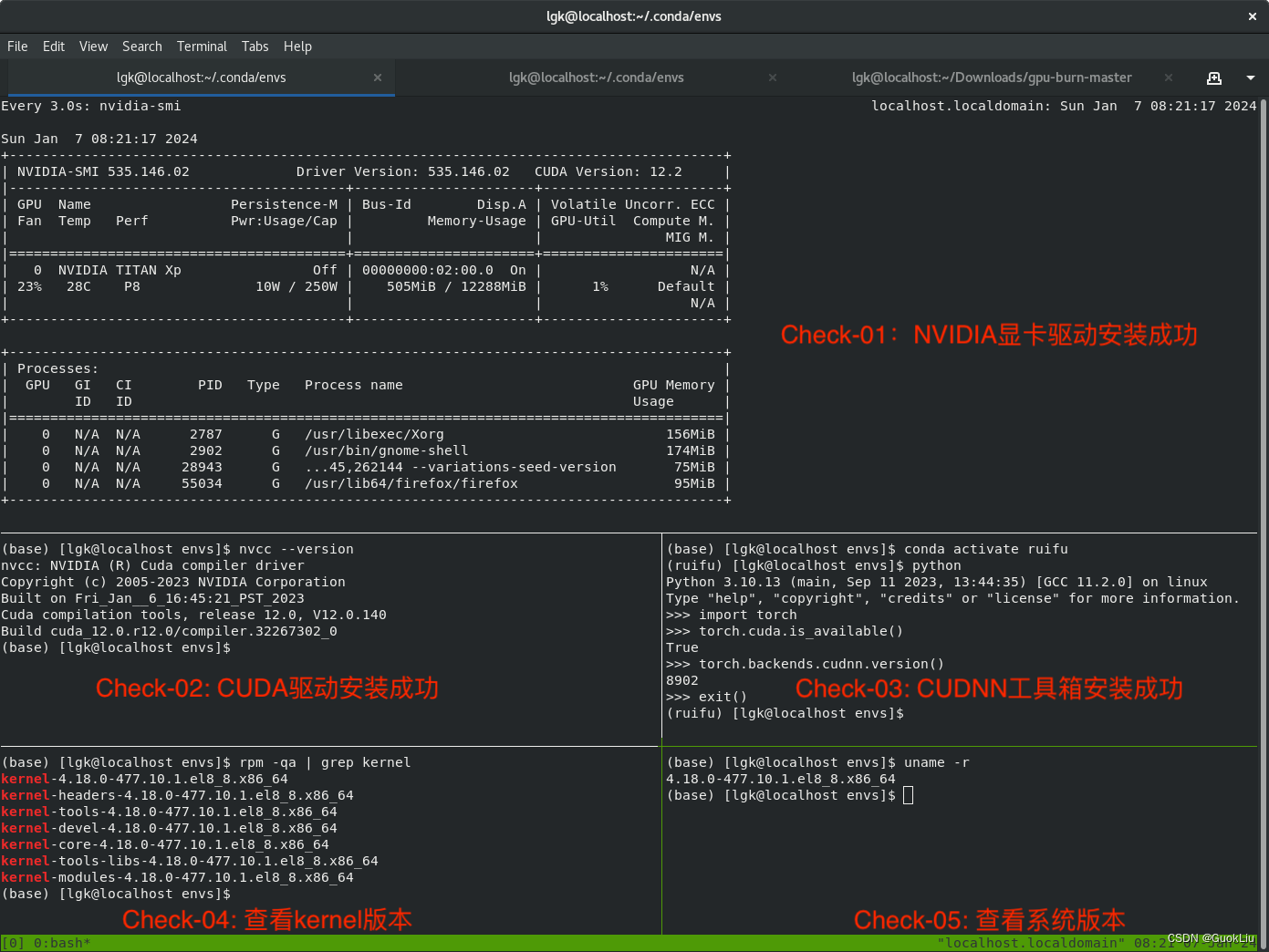This screenshot has width=1269, height=952.
Task: Close the second terminal tab
Action: click(x=773, y=78)
